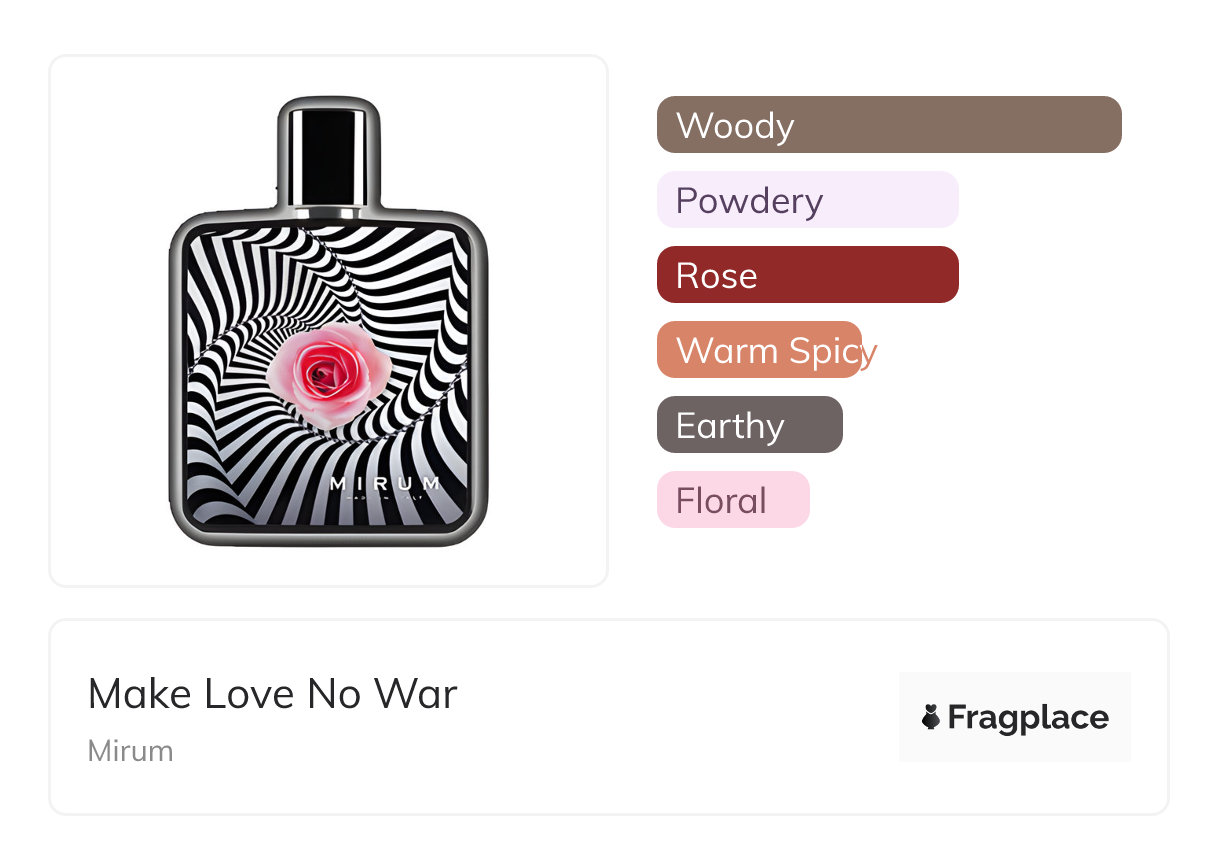Click the MIRUM label on the bottle
The height and width of the screenshot is (864, 1218).
coord(385,484)
